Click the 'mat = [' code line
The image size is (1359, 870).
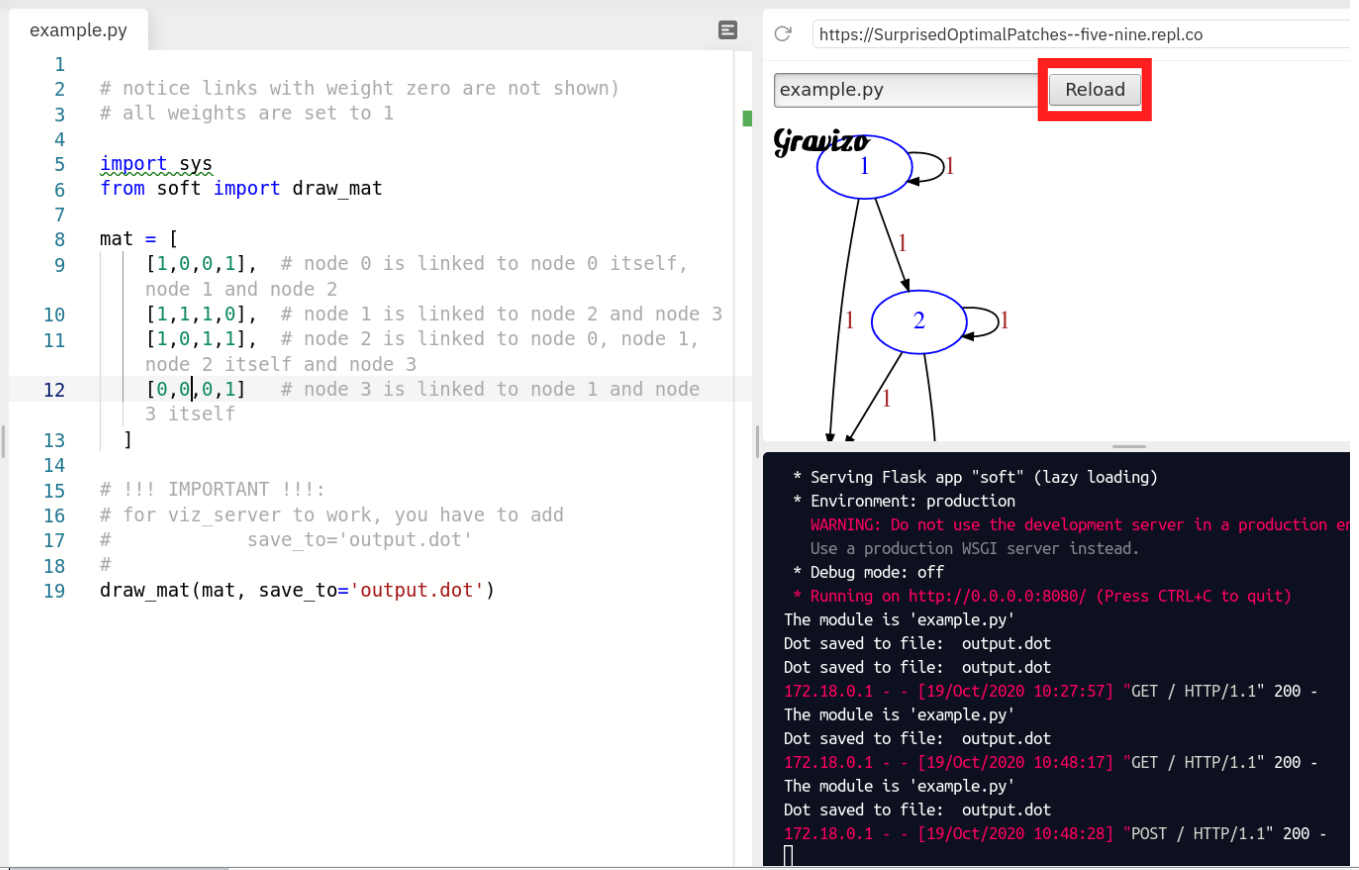point(139,239)
